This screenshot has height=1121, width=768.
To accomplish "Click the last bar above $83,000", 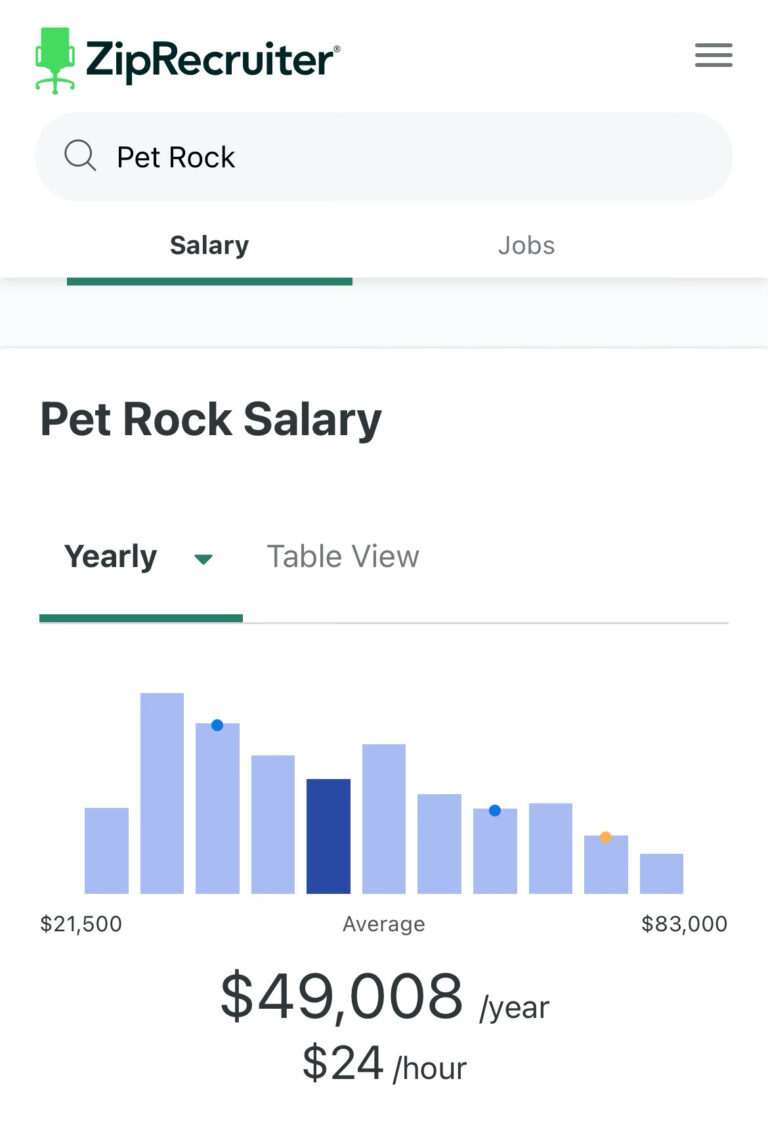I will 661,873.
